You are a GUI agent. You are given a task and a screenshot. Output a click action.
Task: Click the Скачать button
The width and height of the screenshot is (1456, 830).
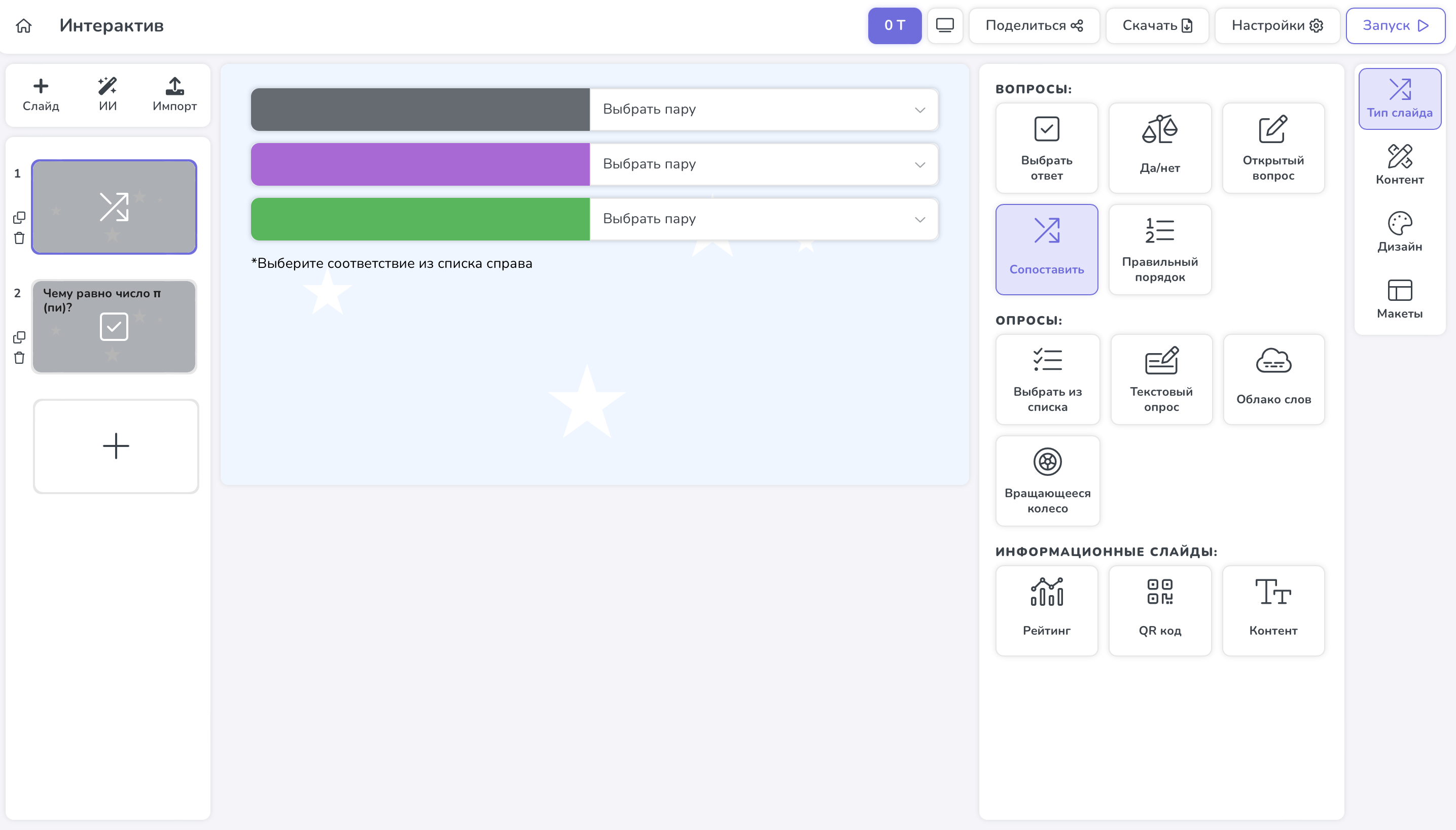(1157, 26)
